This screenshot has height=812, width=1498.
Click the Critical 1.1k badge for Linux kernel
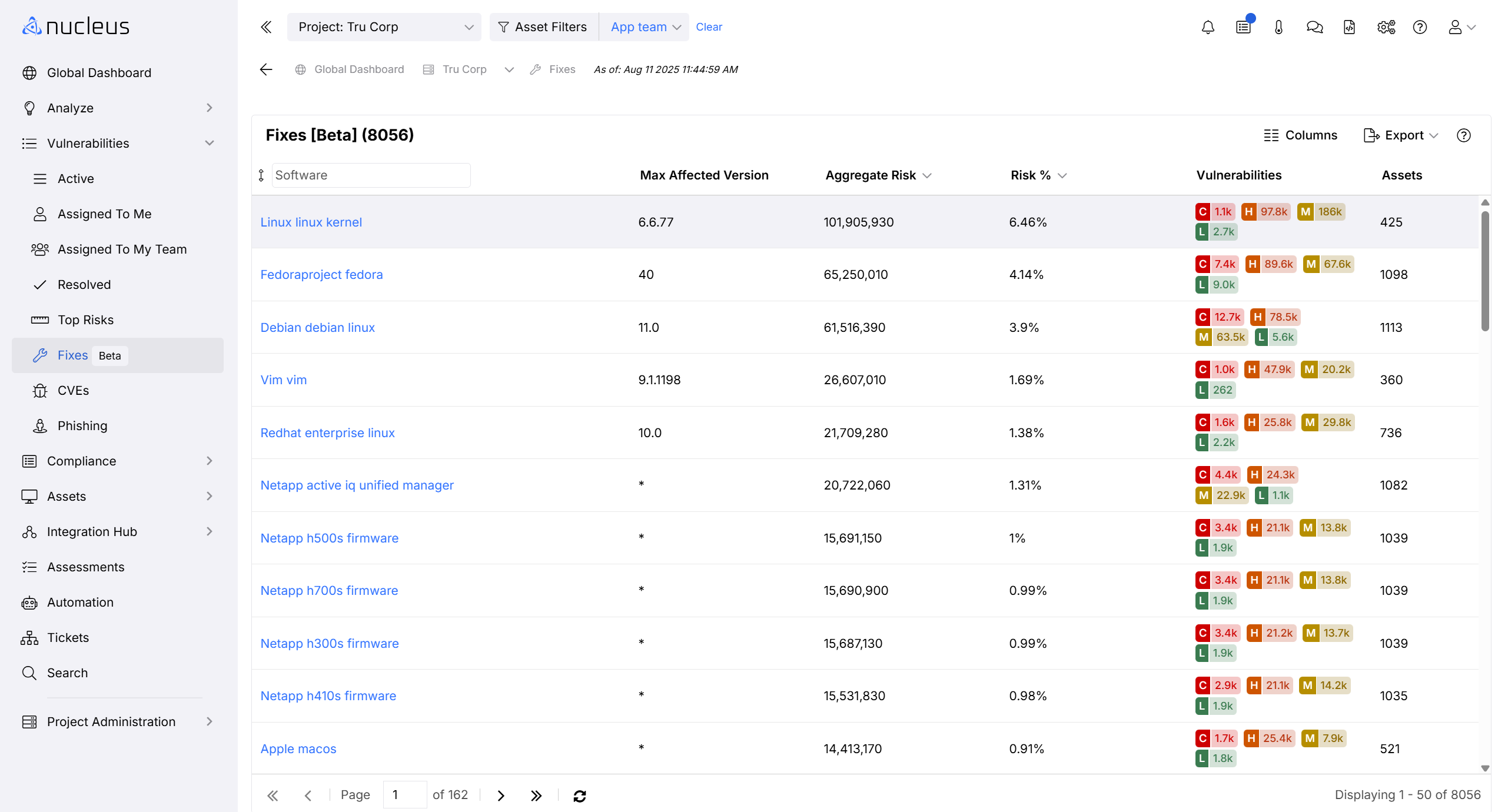(1215, 212)
